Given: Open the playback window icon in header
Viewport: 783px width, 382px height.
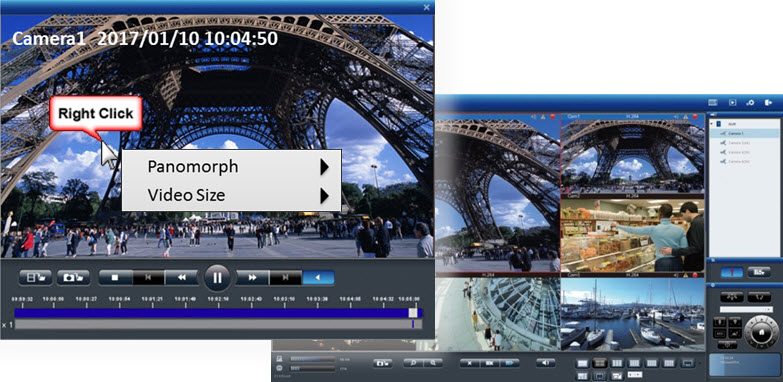Looking at the screenshot, I should pos(733,102).
